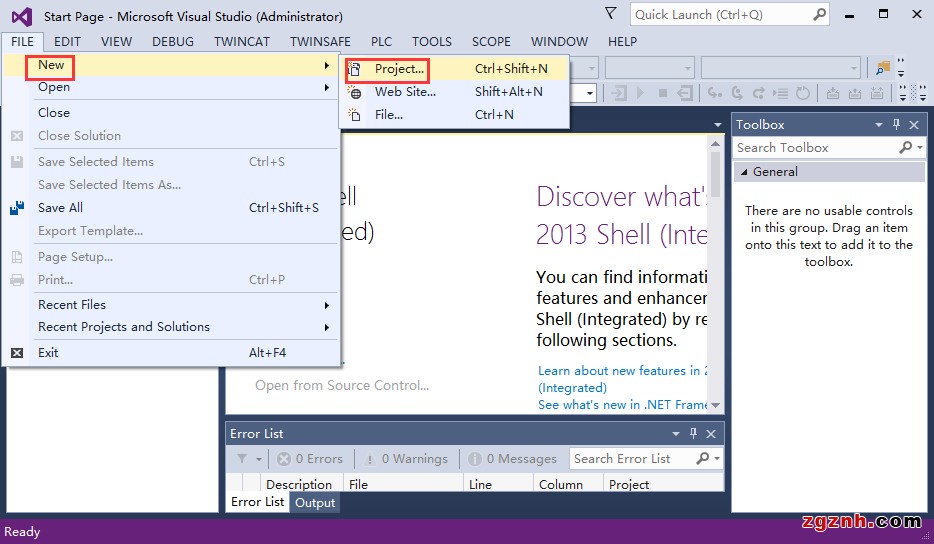Screen dimensions: 934x544
Task: Click 'Learn about new features' link
Action: coord(619,371)
